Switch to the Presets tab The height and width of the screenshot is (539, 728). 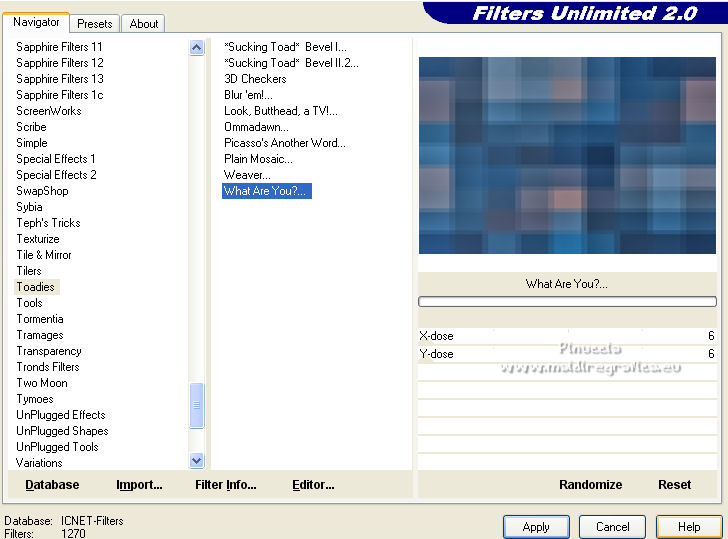pos(95,24)
